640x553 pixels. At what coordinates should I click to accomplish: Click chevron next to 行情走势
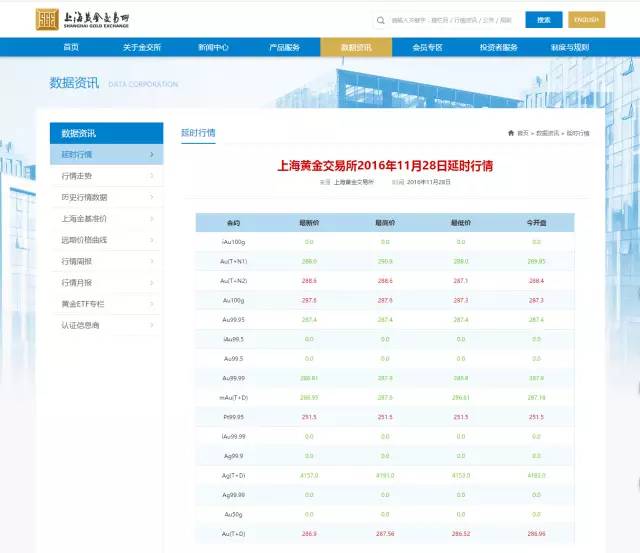152,176
